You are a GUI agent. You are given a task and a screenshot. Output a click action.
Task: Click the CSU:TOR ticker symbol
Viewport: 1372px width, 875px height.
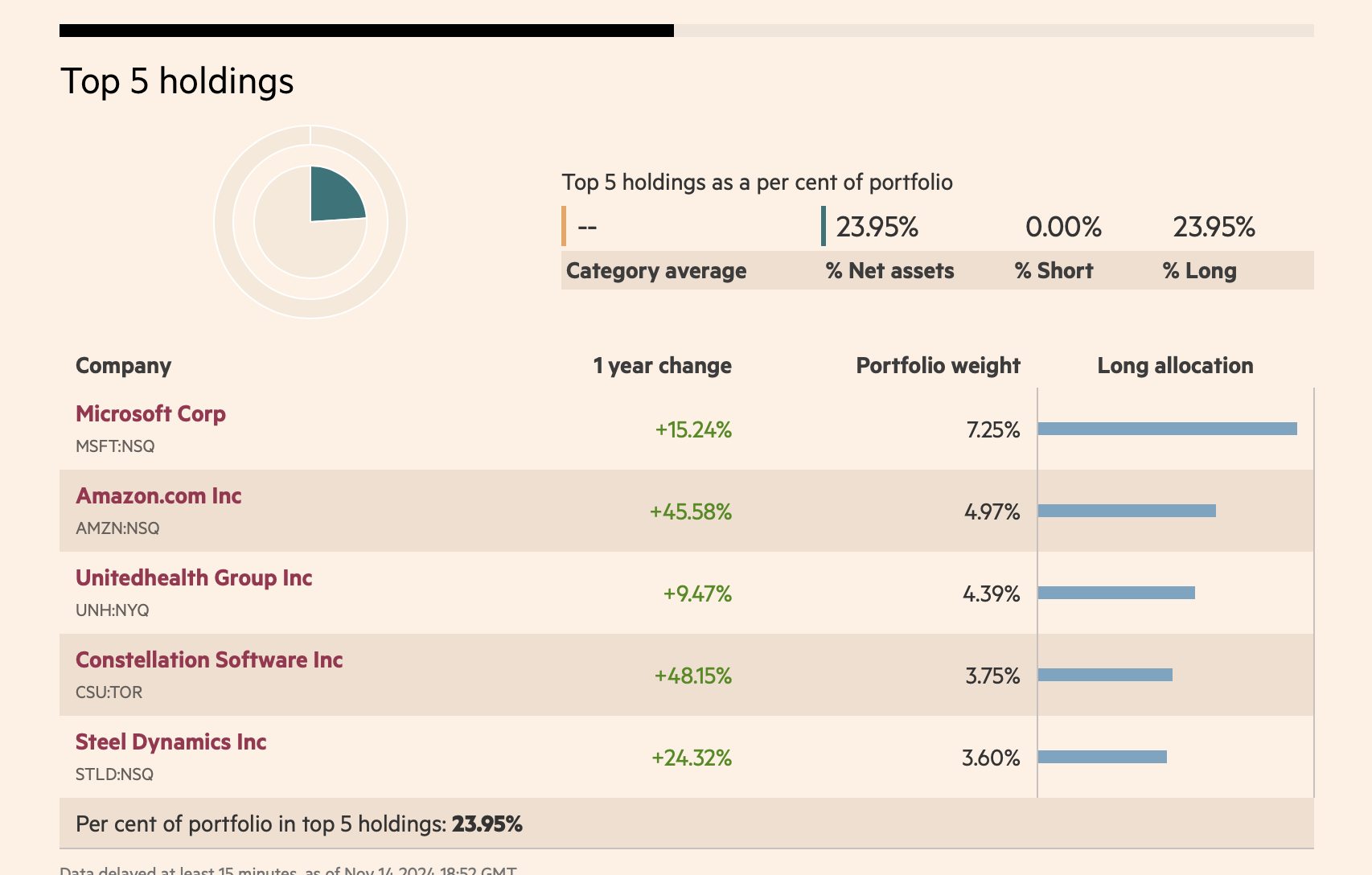coord(109,692)
